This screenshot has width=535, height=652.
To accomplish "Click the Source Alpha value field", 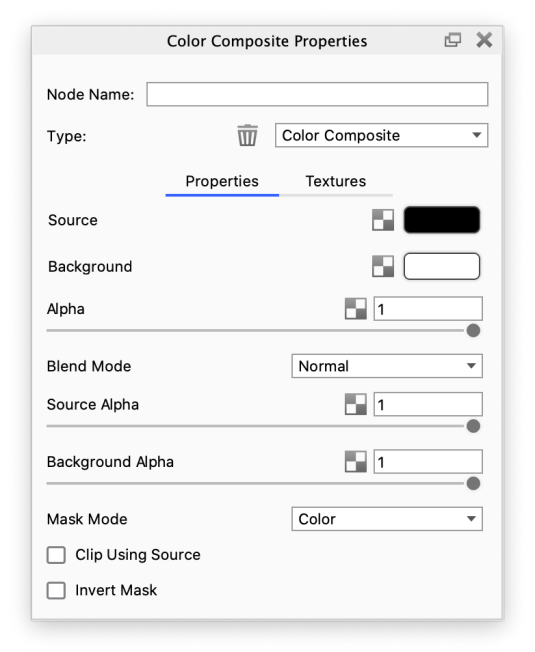I will point(428,404).
